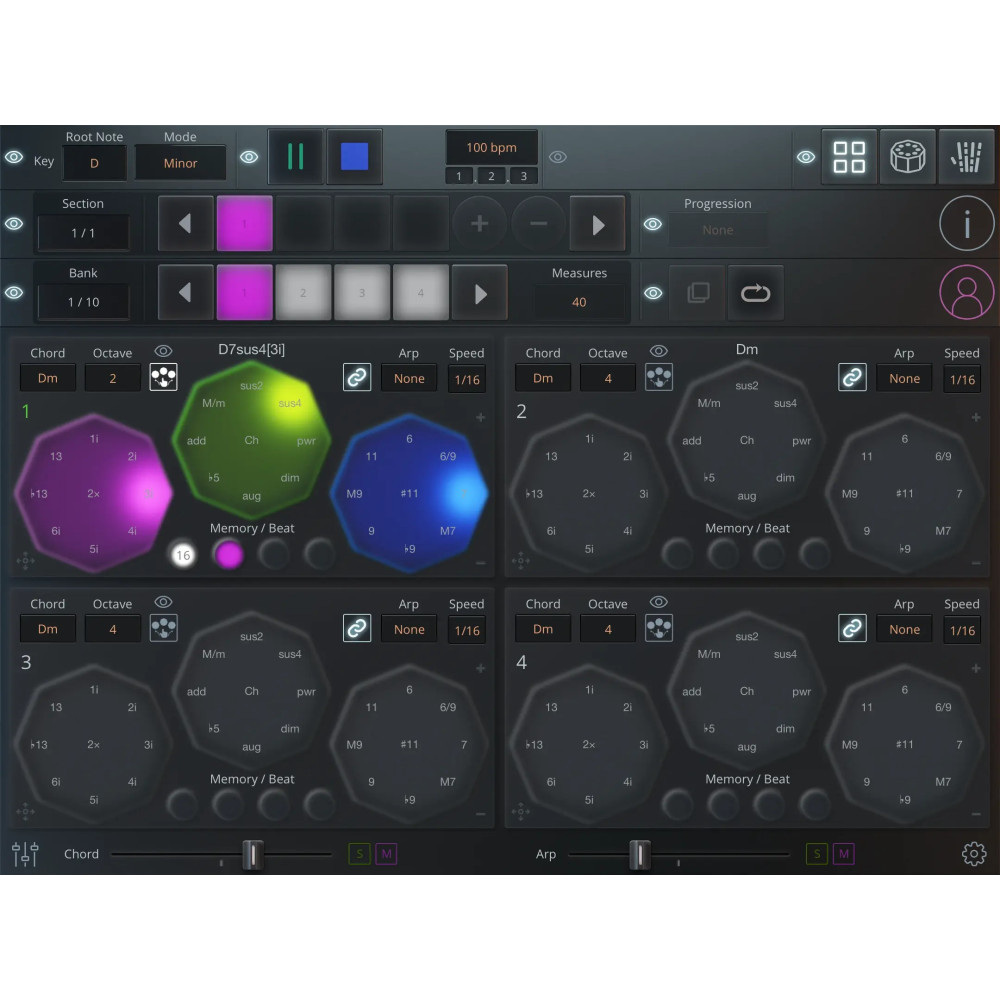This screenshot has height=1000, width=1000.
Task: Click the Progression None field
Action: [x=719, y=230]
